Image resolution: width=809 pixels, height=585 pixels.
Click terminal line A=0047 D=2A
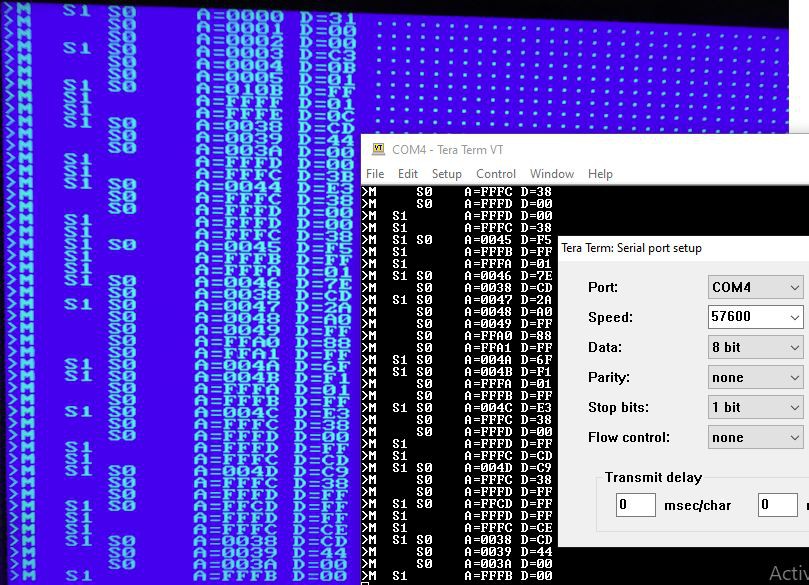coord(457,300)
